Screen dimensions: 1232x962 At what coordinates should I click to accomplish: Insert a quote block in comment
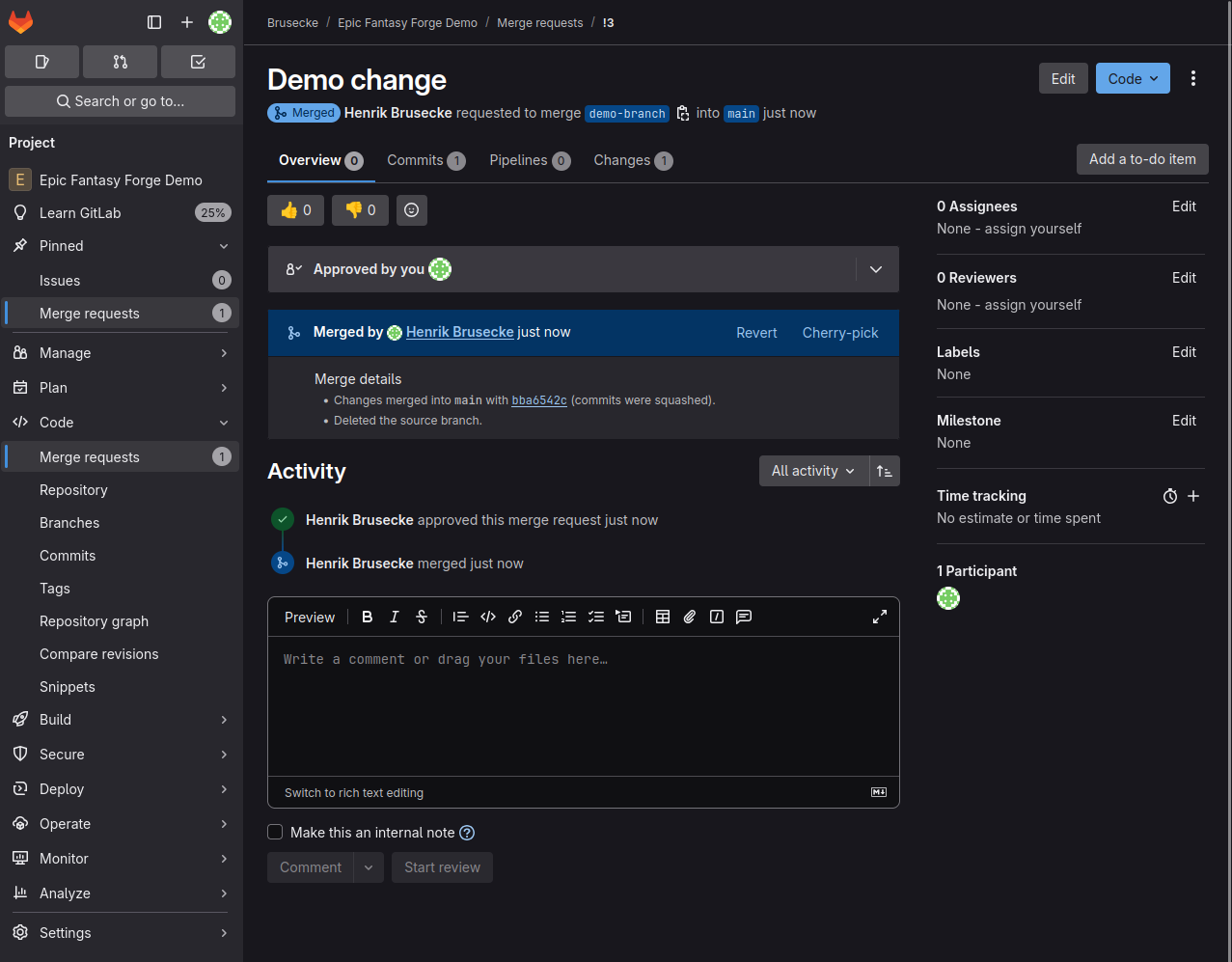461,617
